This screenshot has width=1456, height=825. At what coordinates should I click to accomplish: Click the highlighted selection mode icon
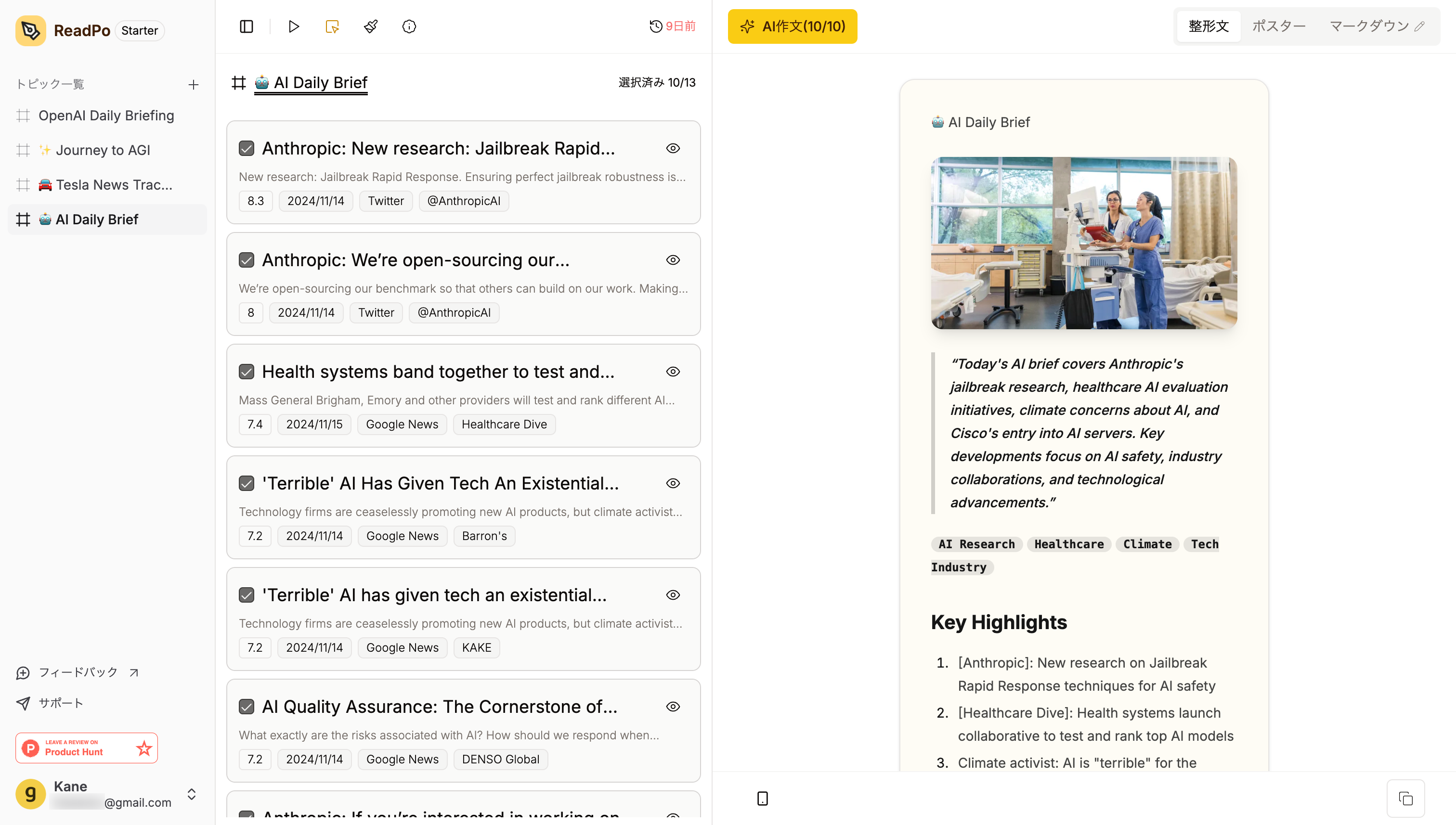332,26
